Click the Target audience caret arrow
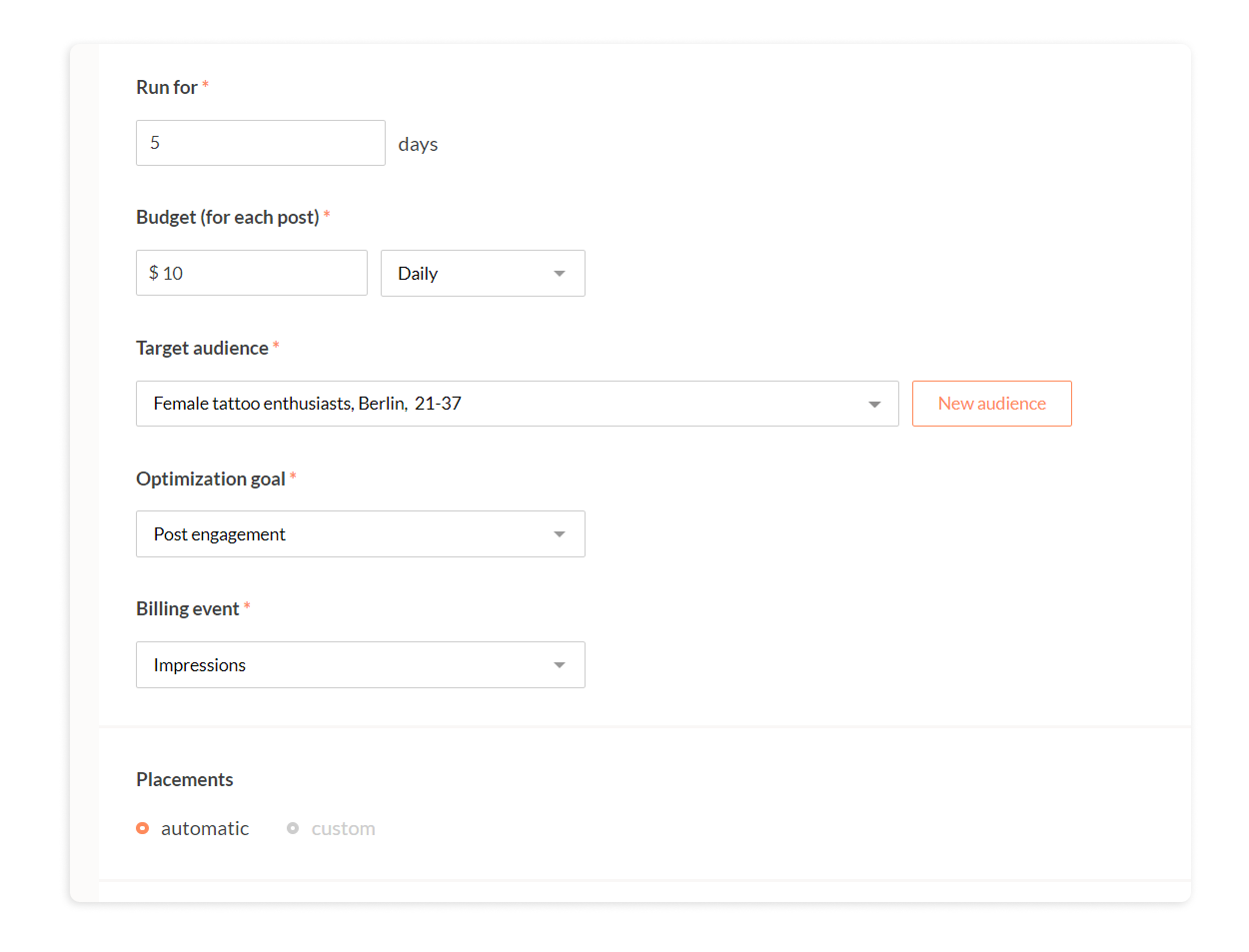1249x952 pixels. (x=874, y=405)
